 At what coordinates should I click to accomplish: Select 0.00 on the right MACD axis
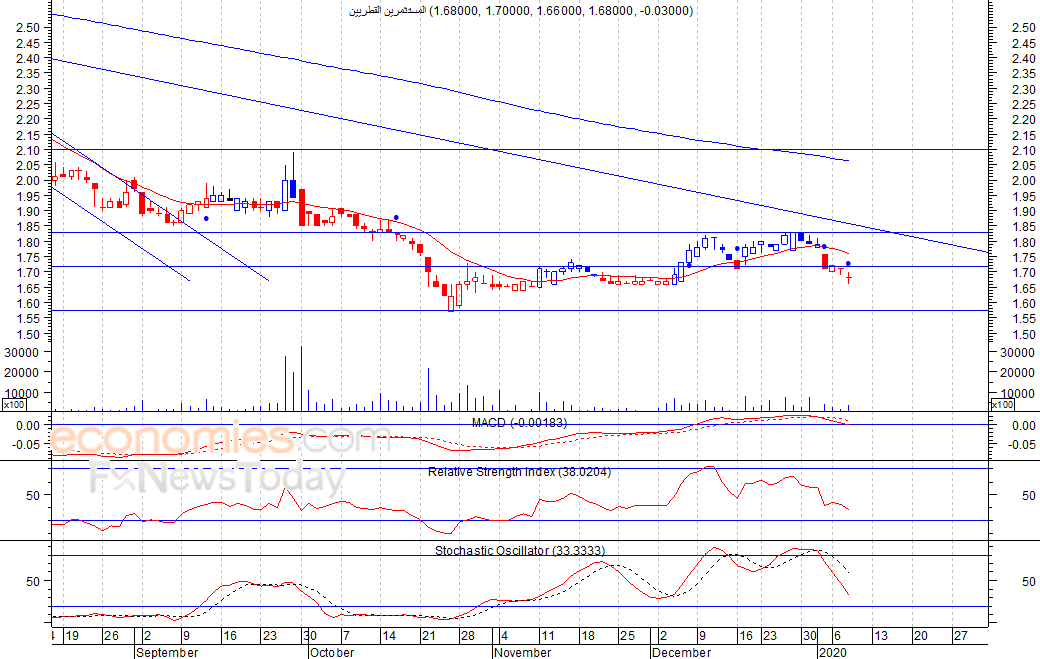point(1025,426)
